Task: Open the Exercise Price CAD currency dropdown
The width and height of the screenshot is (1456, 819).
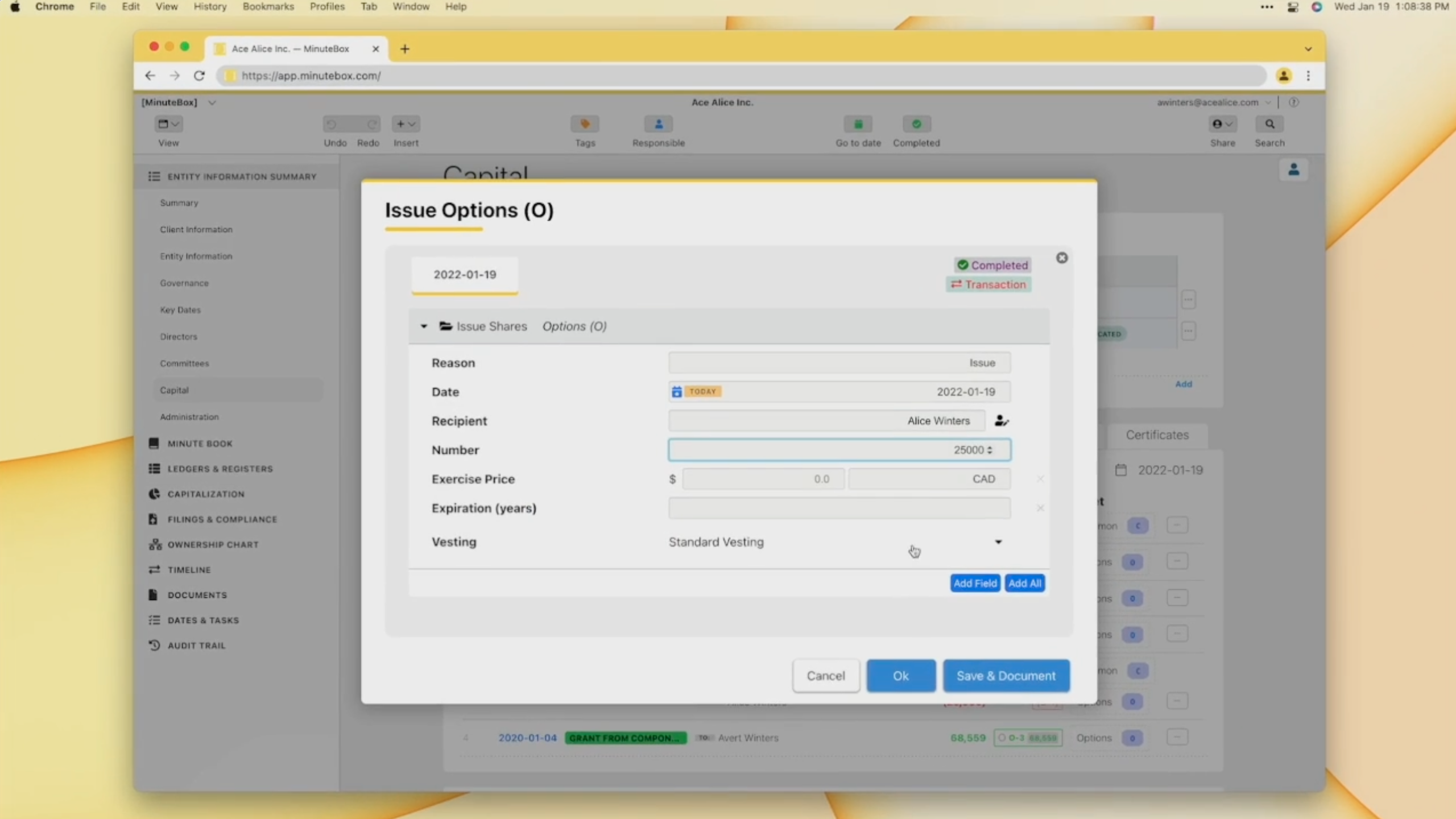Action: coord(929,479)
